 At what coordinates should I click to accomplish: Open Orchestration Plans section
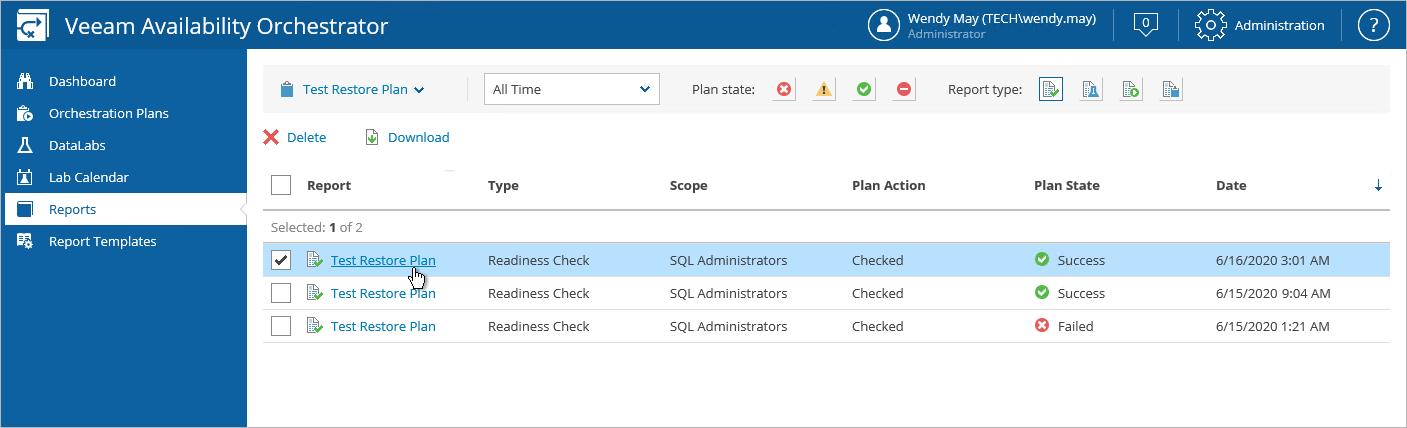[x=109, y=113]
